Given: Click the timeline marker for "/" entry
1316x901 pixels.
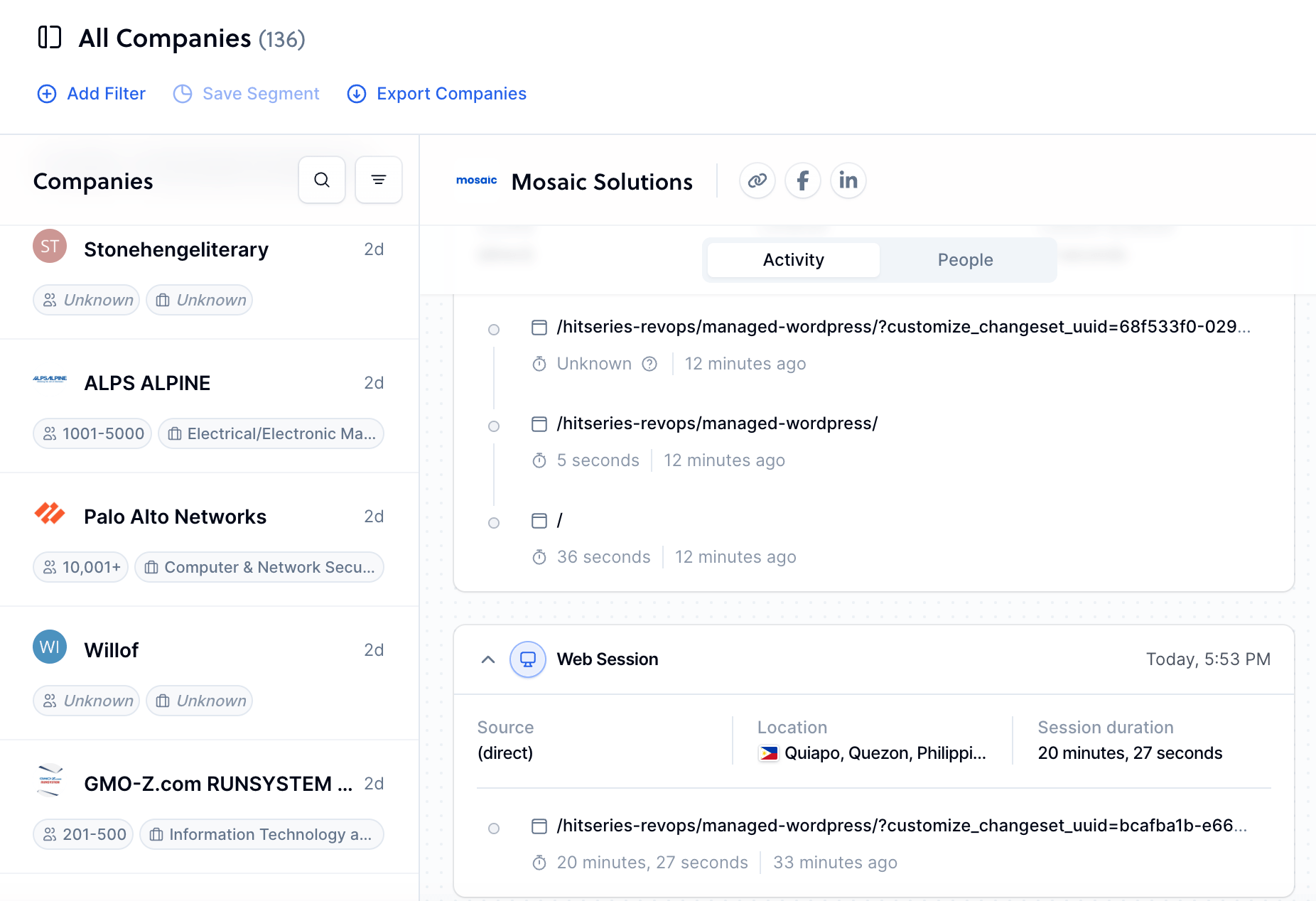Looking at the screenshot, I should click(494, 523).
